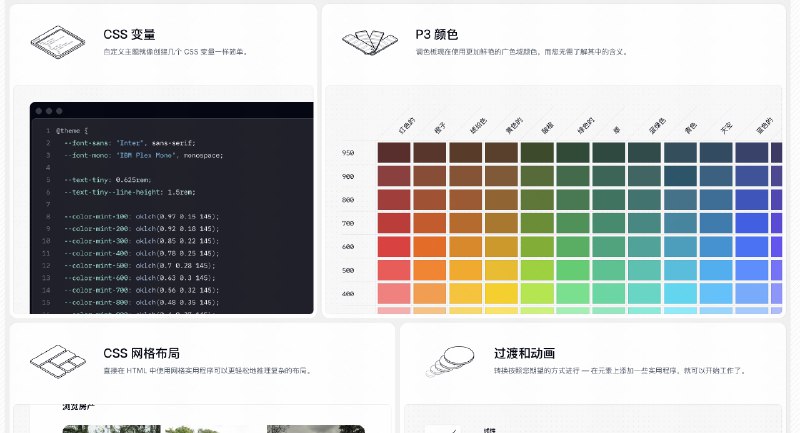The image size is (800, 433).
Task: Click the yellow 400 color swatch
Action: [501, 293]
